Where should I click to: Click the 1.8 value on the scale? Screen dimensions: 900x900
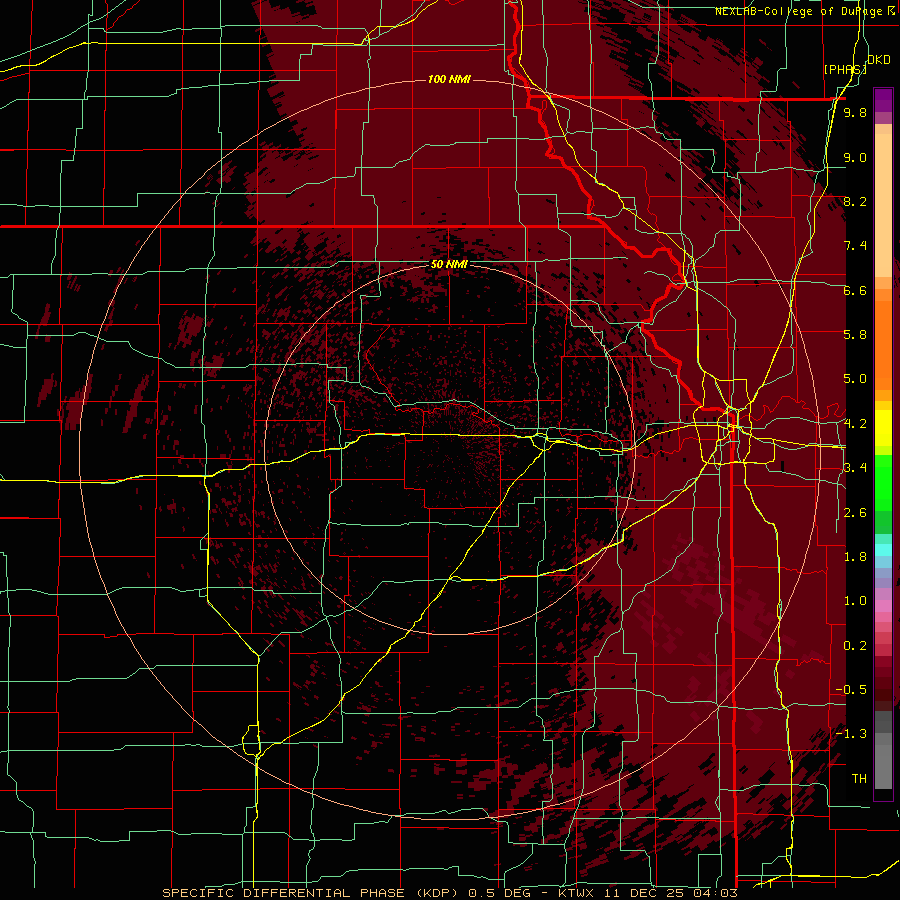click(855, 557)
